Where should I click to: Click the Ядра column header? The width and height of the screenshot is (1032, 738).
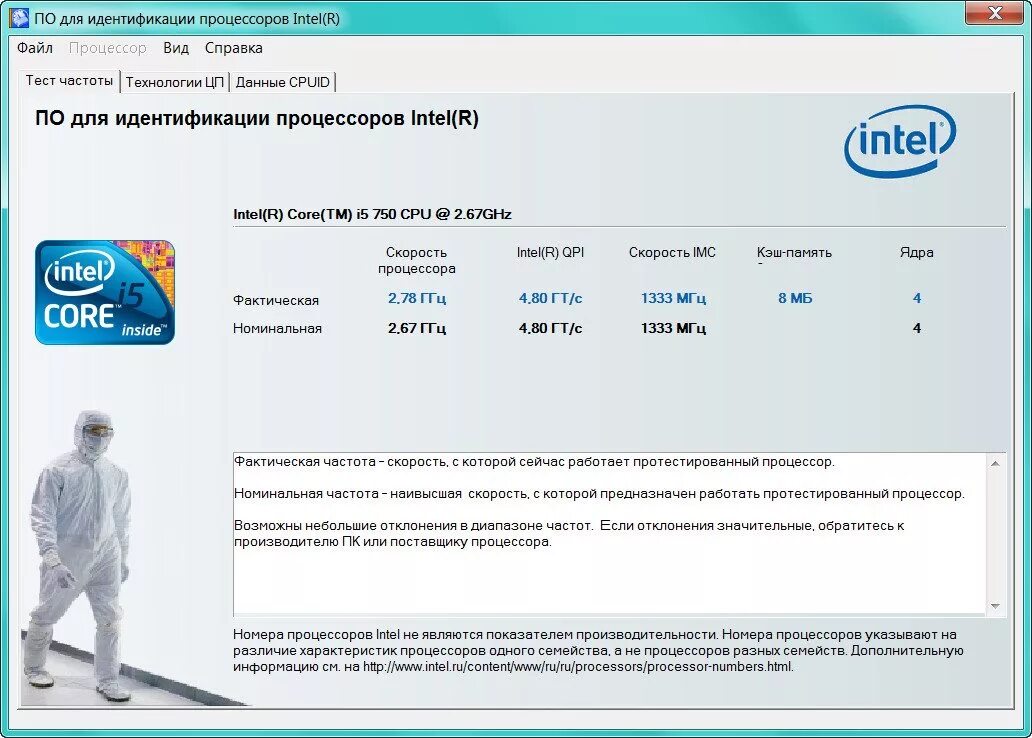tap(917, 252)
